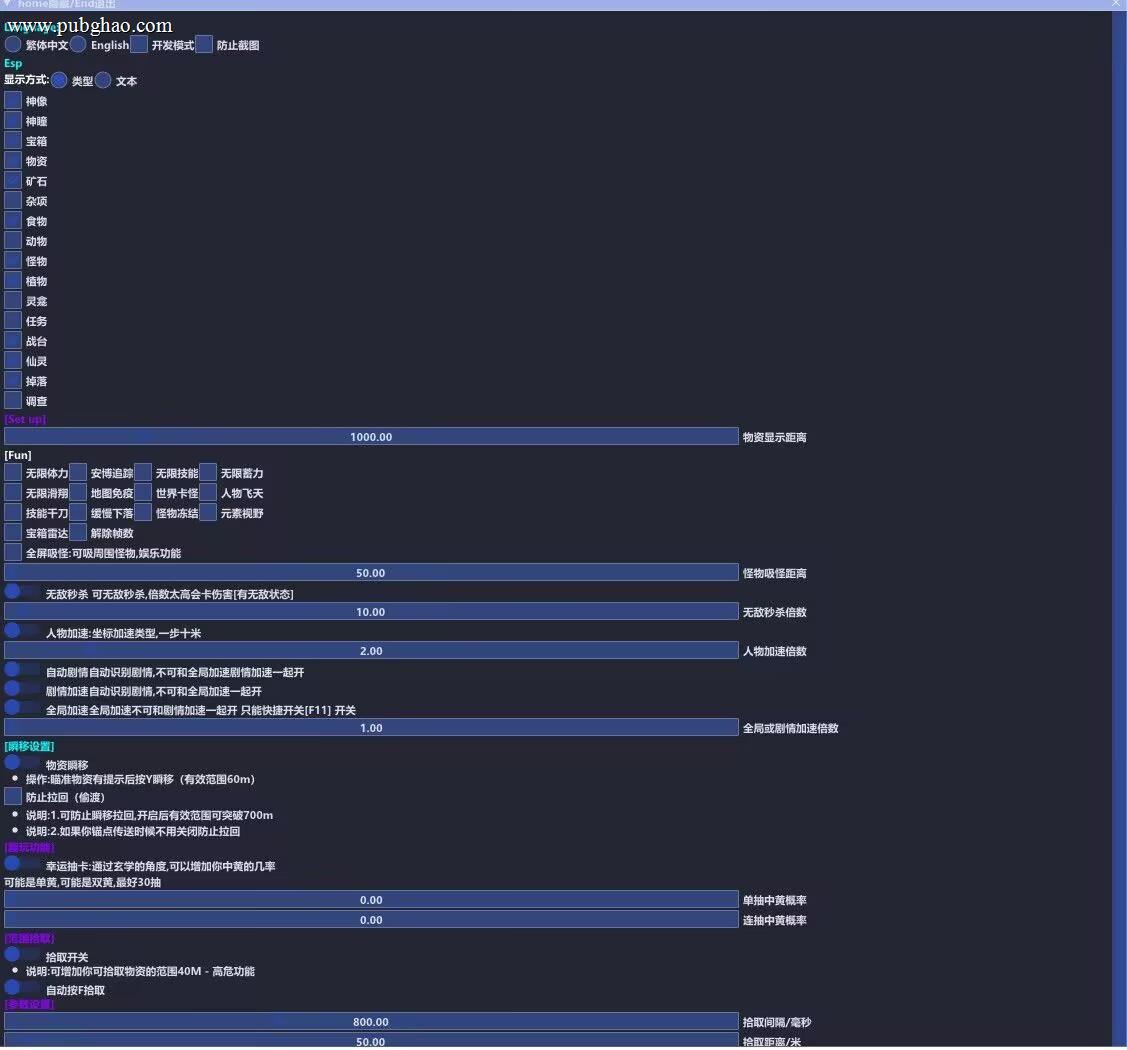This screenshot has width=1127, height=1050.
Task: Check the 任务 ESP checkbox
Action: (x=13, y=320)
